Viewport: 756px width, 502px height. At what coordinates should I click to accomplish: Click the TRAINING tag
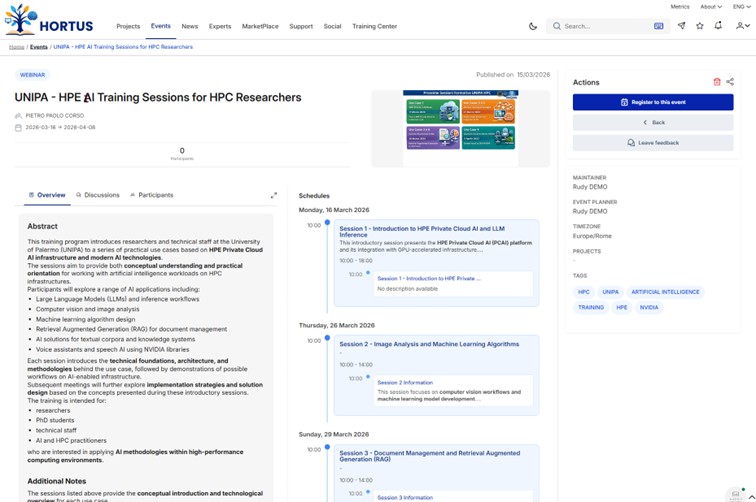tap(591, 307)
